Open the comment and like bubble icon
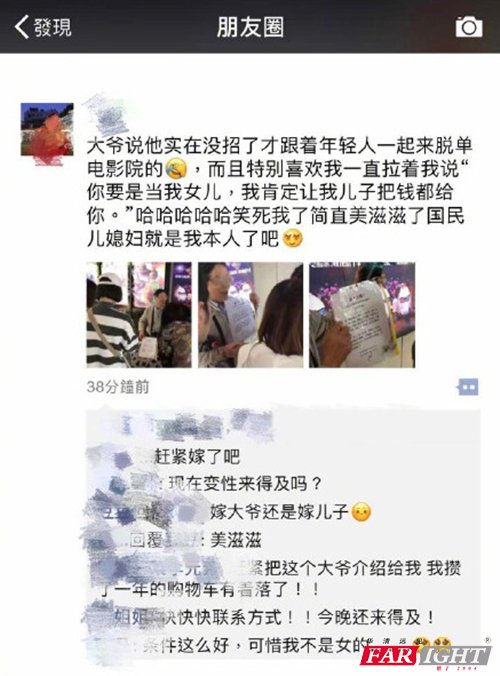Image resolution: width=500 pixels, height=676 pixels. coord(468,387)
